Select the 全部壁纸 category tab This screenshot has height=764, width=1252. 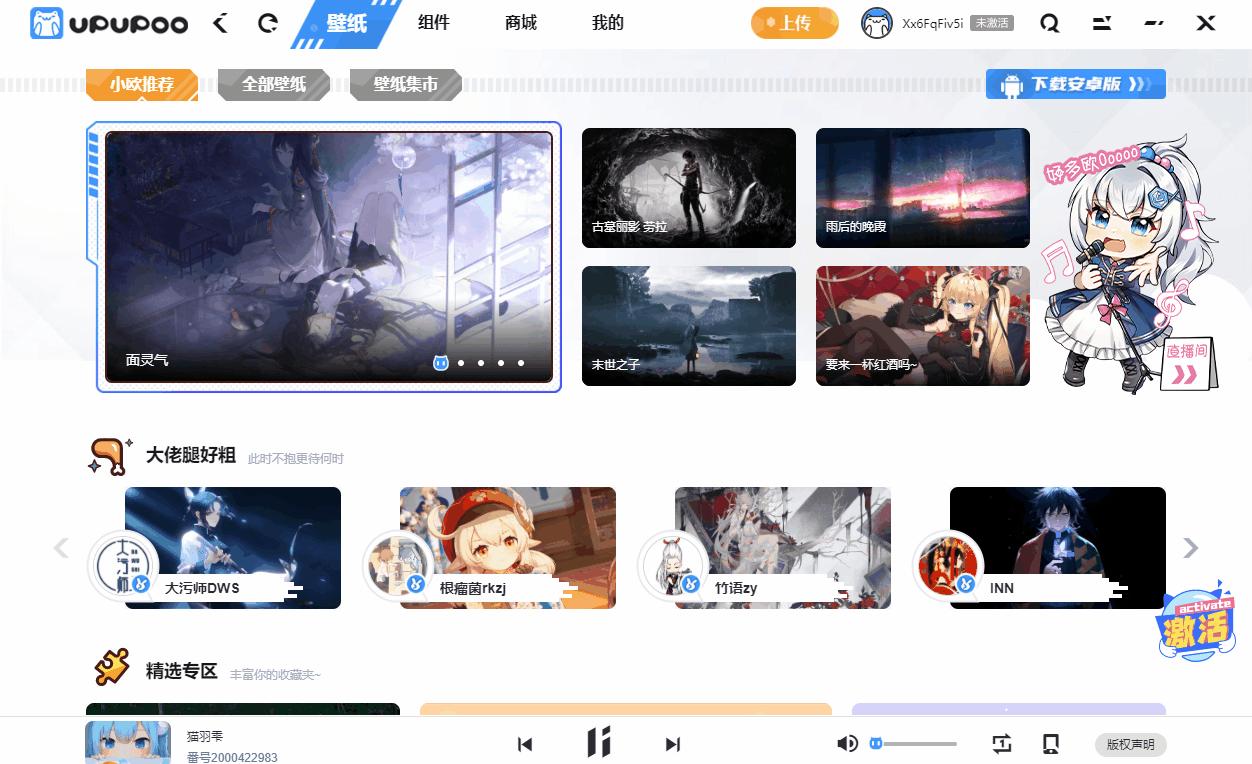click(273, 85)
